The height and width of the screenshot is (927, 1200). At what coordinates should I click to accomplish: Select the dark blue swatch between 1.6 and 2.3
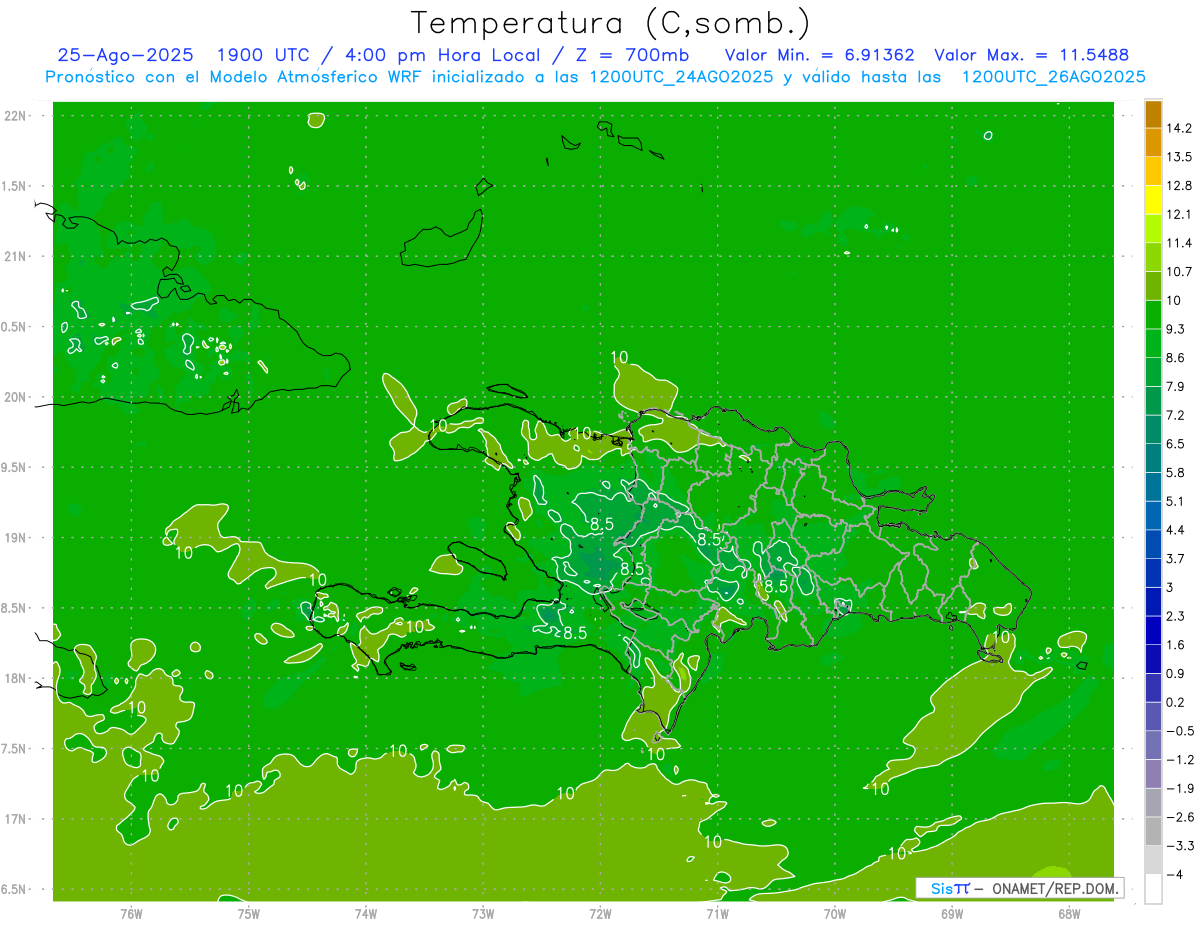1153,631
